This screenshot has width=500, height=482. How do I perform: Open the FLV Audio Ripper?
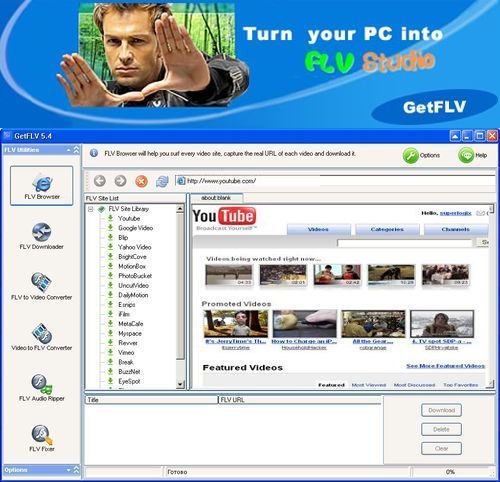[42, 388]
